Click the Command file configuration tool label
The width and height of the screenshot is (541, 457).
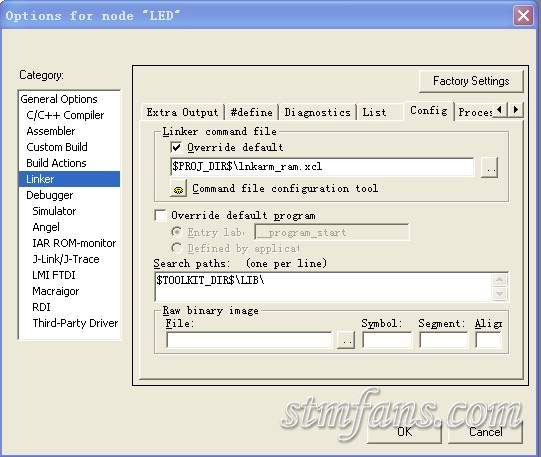pyautogui.click(x=285, y=189)
